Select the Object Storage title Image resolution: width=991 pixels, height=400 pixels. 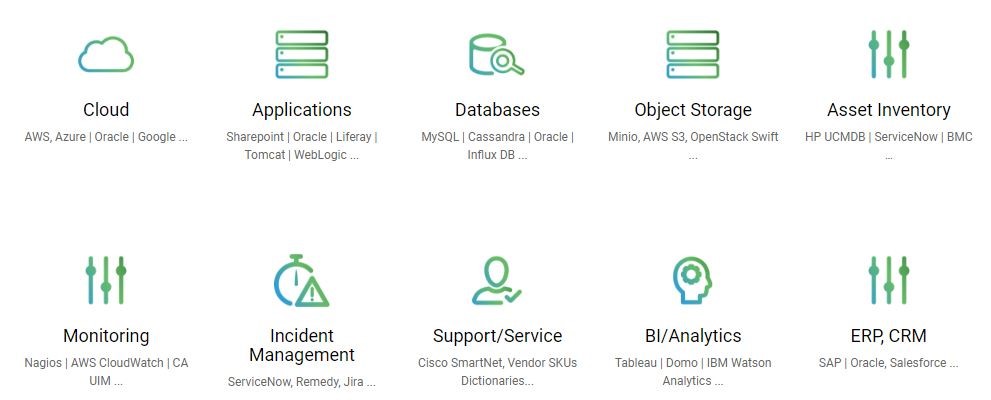tap(693, 110)
